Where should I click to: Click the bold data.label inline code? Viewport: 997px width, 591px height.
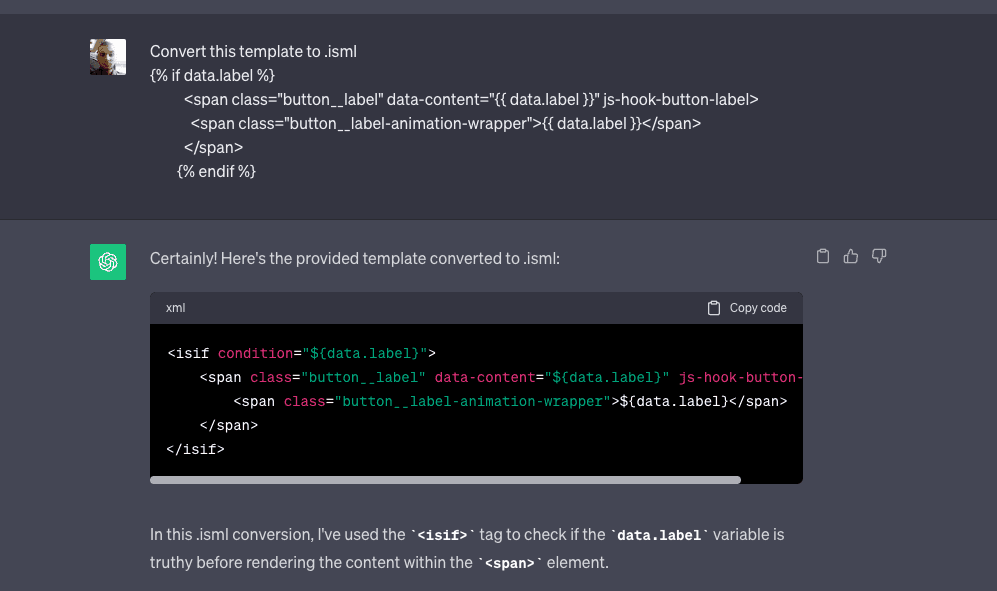[x=661, y=535]
